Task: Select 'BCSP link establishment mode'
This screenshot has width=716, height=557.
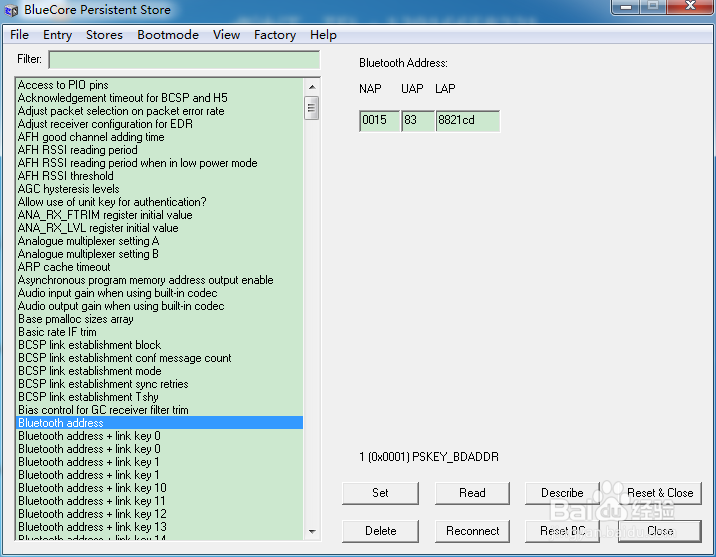Action: tap(160, 371)
